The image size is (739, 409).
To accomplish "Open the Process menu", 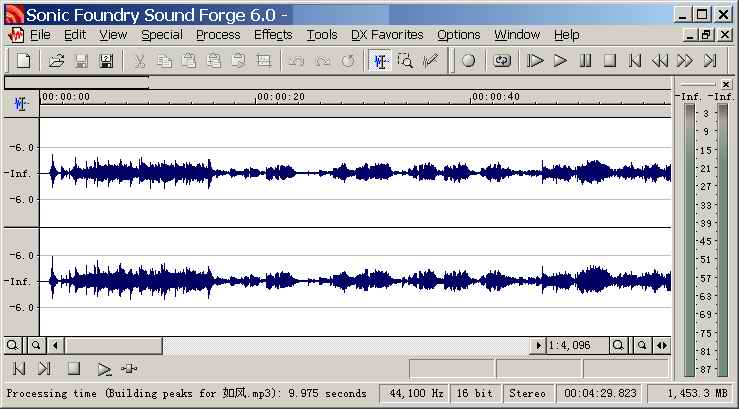I will click(218, 35).
